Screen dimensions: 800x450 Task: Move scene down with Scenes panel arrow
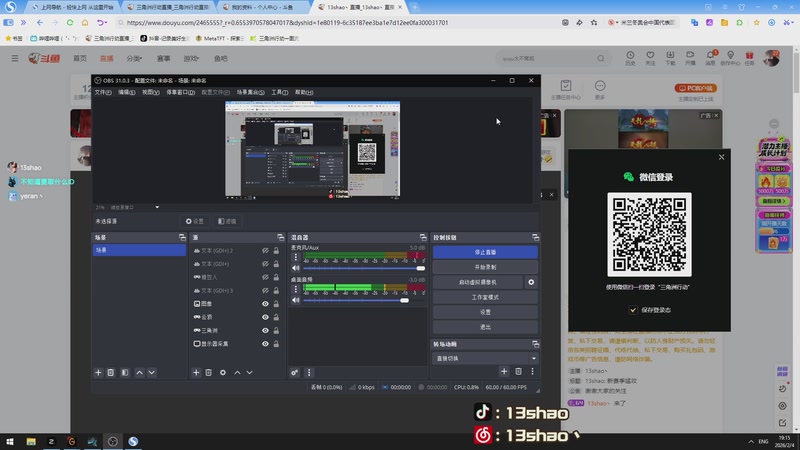[152, 372]
